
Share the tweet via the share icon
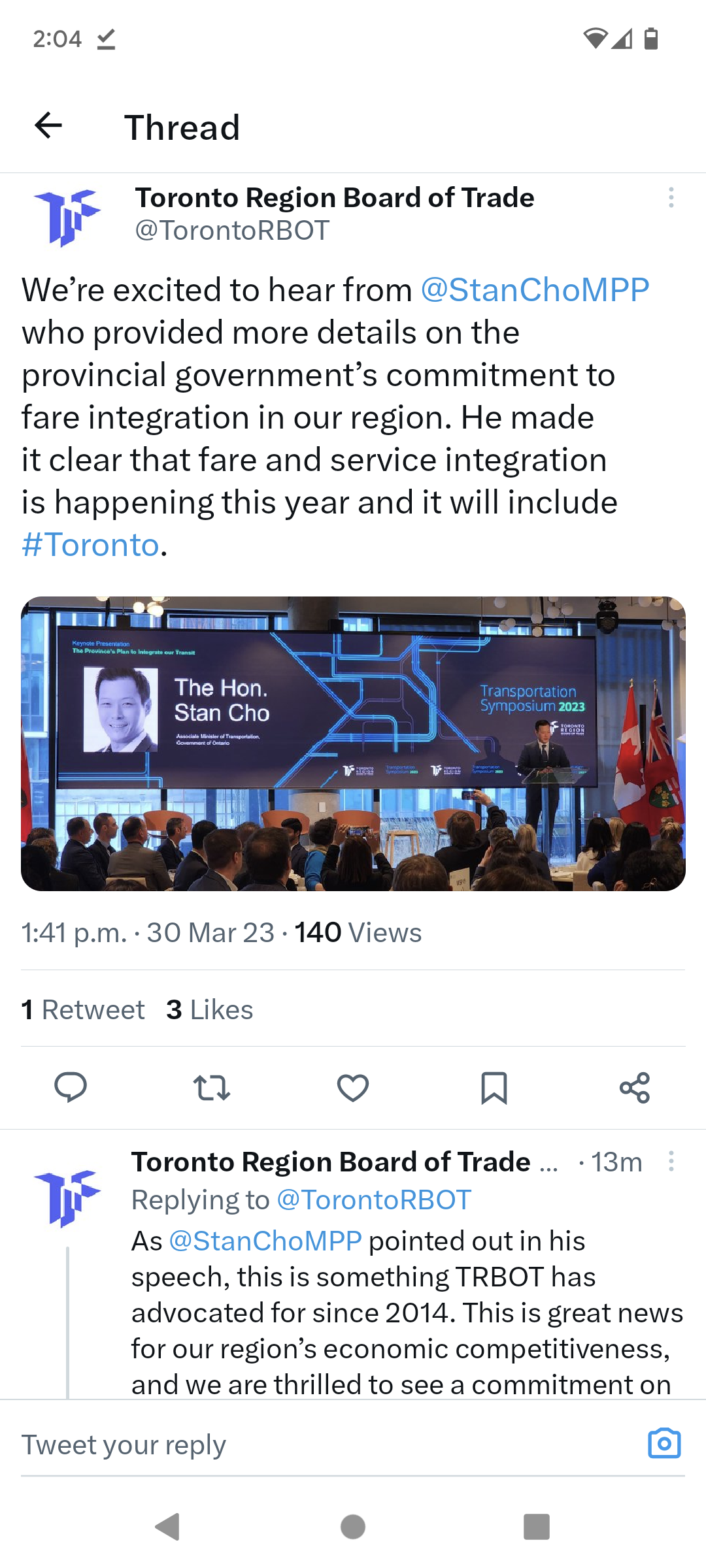[x=635, y=1086]
